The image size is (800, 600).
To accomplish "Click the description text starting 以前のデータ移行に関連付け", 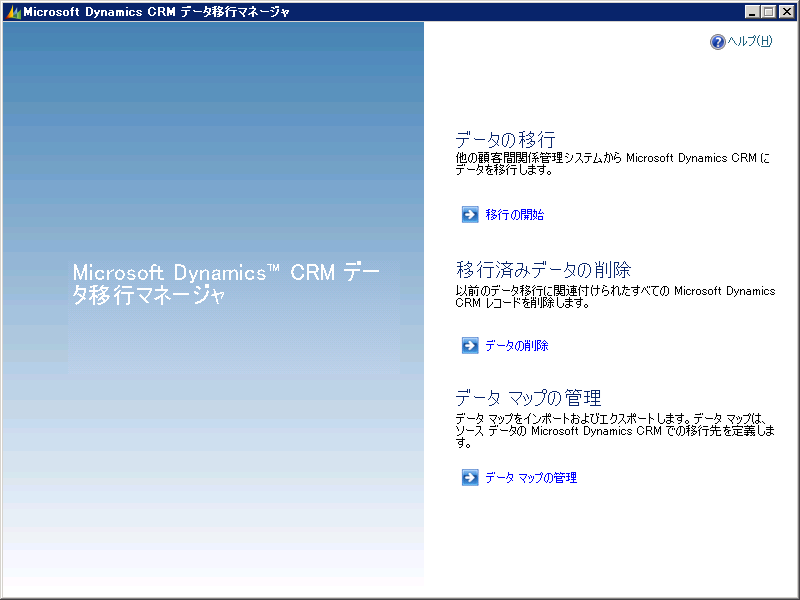I will [x=615, y=296].
